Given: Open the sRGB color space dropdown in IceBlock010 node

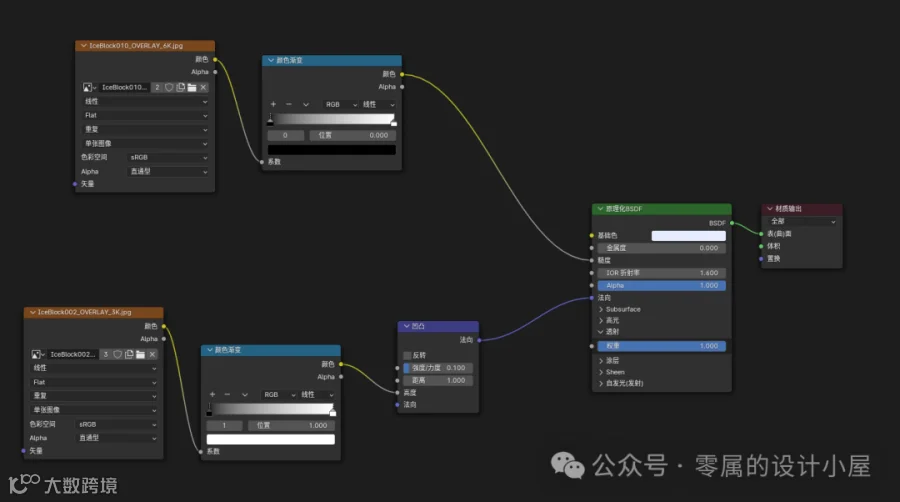Looking at the screenshot, I should tap(168, 157).
